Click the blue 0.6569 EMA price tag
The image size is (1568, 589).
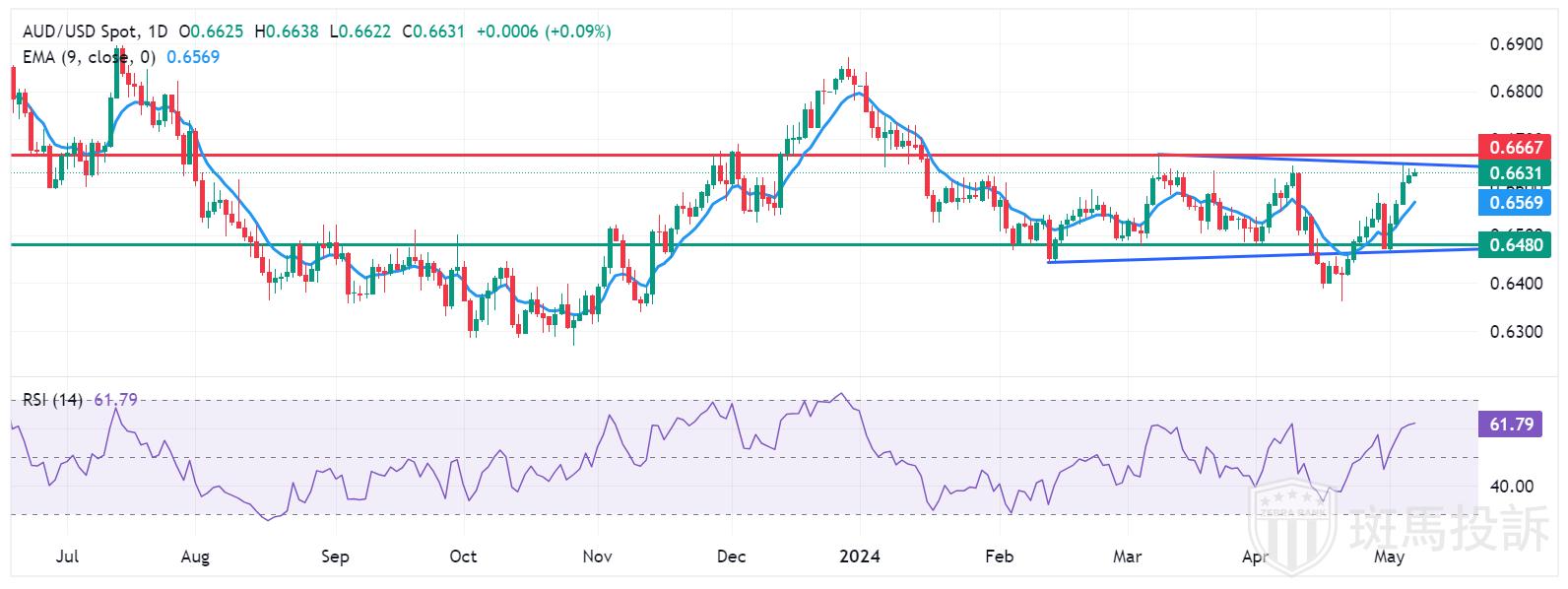click(x=1515, y=202)
